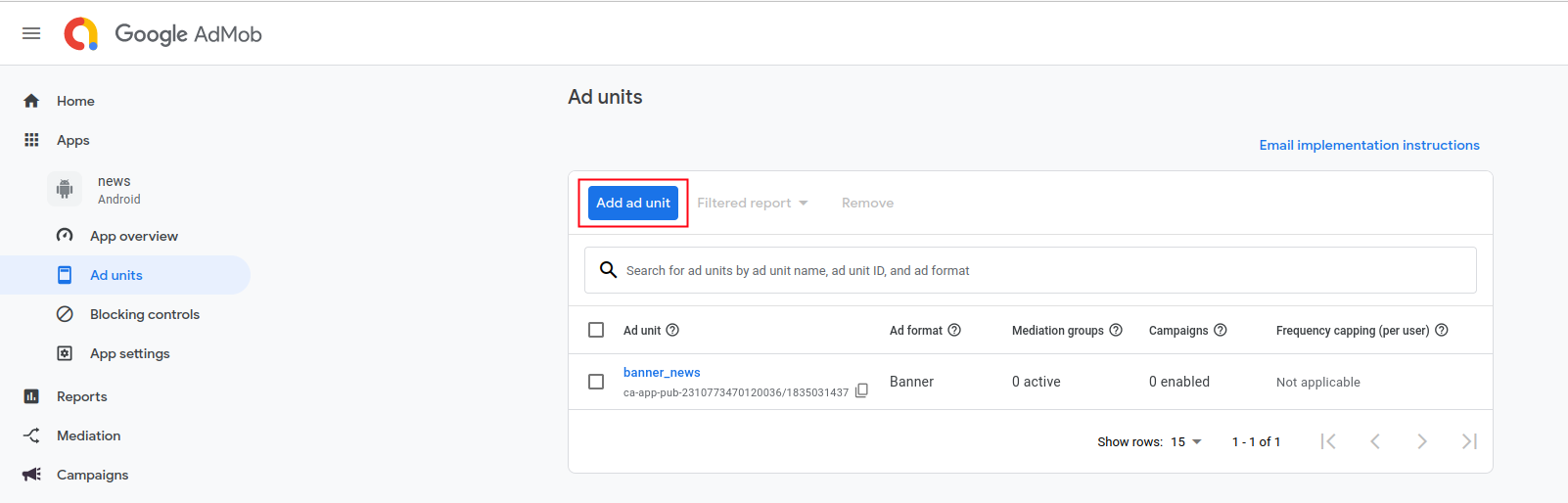Click the help icon beside Ad unit
This screenshot has width=1568, height=503.
click(672, 331)
